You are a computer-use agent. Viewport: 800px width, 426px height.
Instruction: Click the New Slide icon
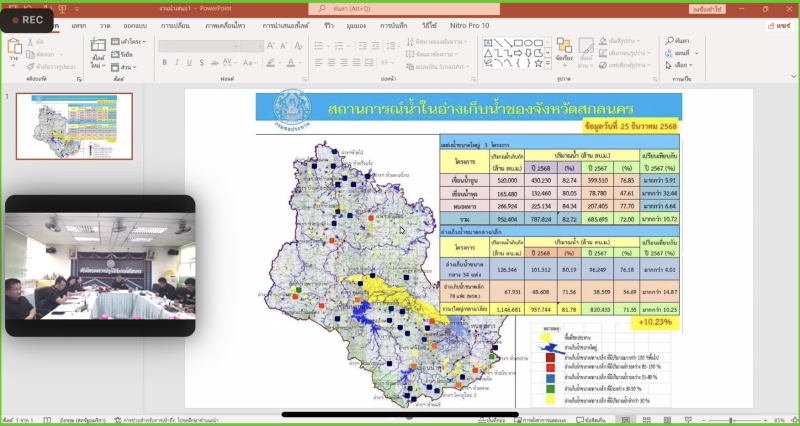(98, 50)
